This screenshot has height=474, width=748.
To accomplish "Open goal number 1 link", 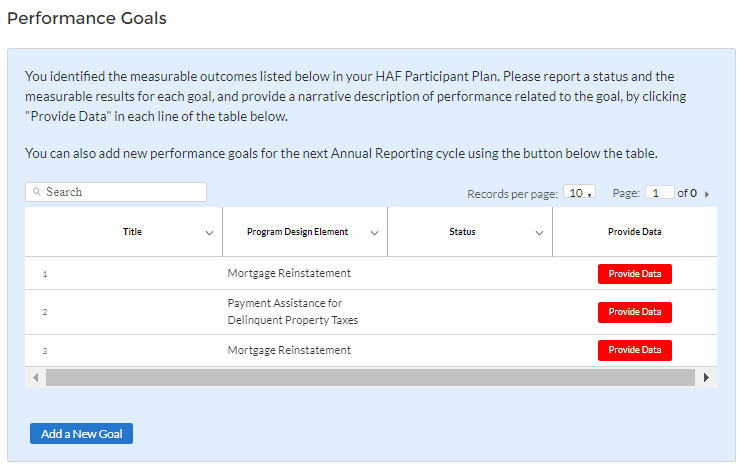I will 45,274.
